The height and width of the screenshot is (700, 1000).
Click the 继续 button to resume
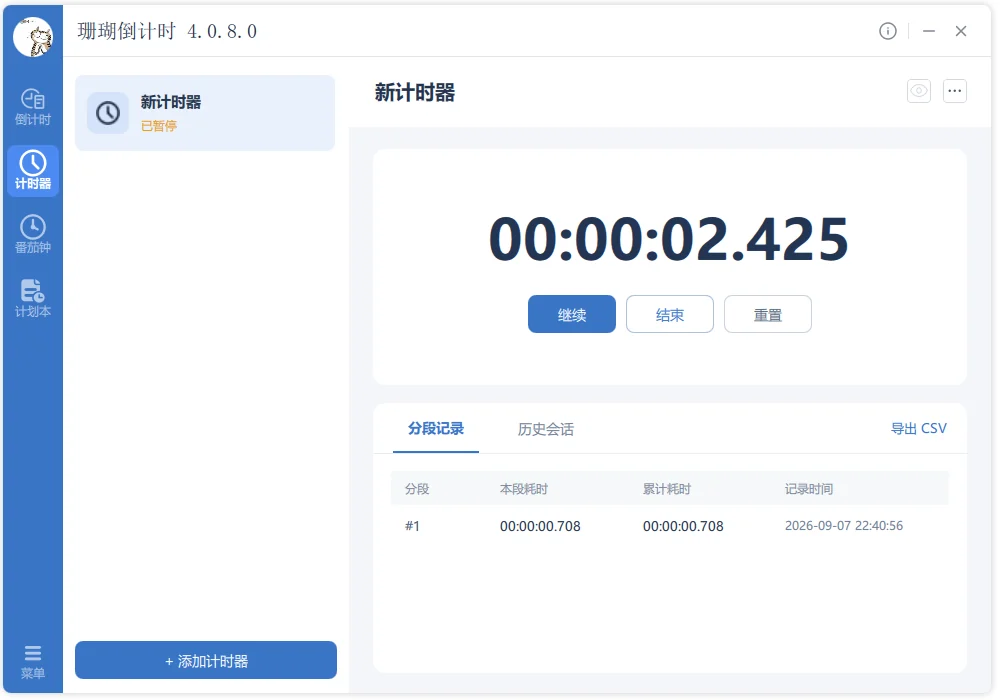click(x=571, y=314)
